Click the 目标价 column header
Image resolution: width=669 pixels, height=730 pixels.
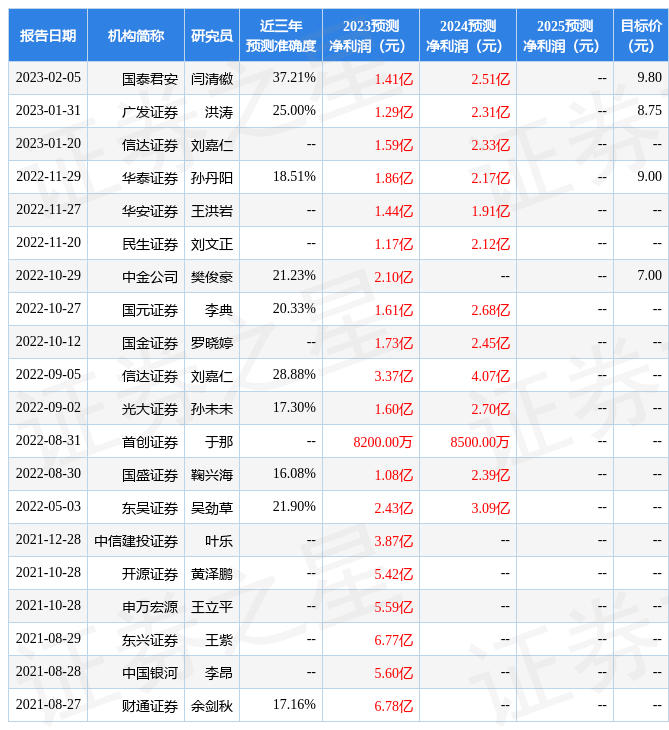coord(641,36)
